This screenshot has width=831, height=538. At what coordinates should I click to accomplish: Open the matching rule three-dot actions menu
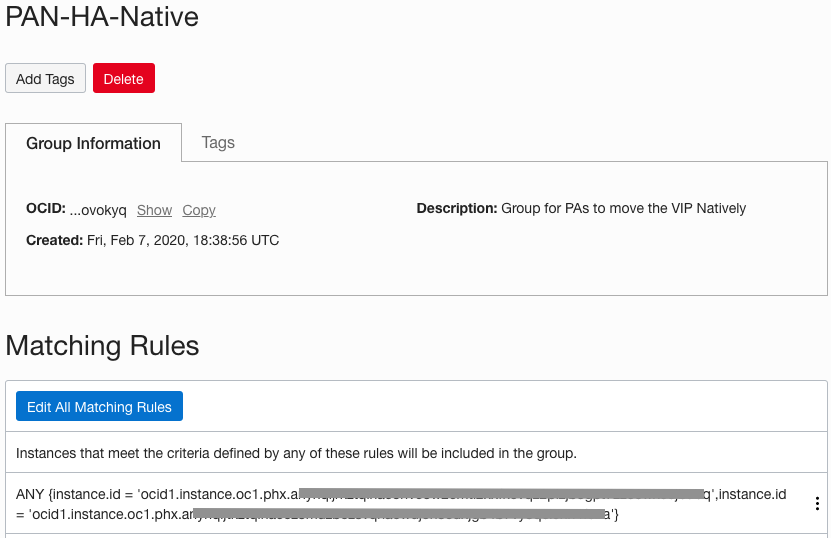click(x=817, y=504)
